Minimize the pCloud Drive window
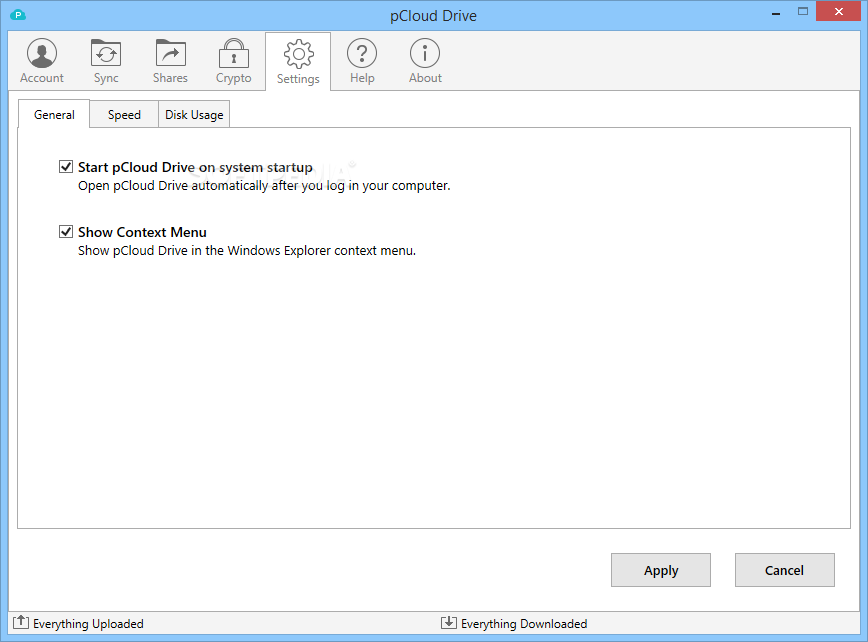868x642 pixels. click(x=776, y=12)
